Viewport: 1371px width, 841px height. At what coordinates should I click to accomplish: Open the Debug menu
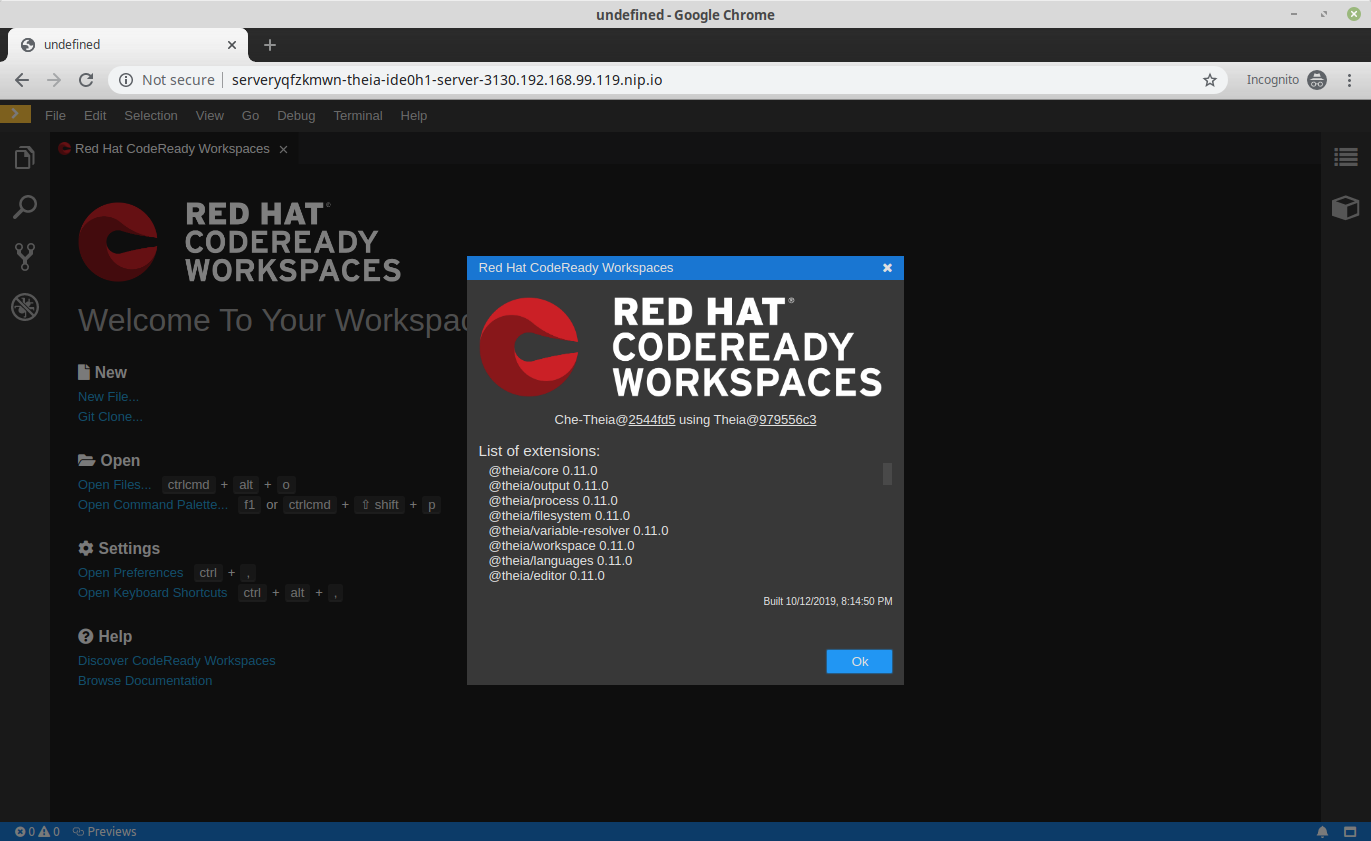tap(296, 115)
